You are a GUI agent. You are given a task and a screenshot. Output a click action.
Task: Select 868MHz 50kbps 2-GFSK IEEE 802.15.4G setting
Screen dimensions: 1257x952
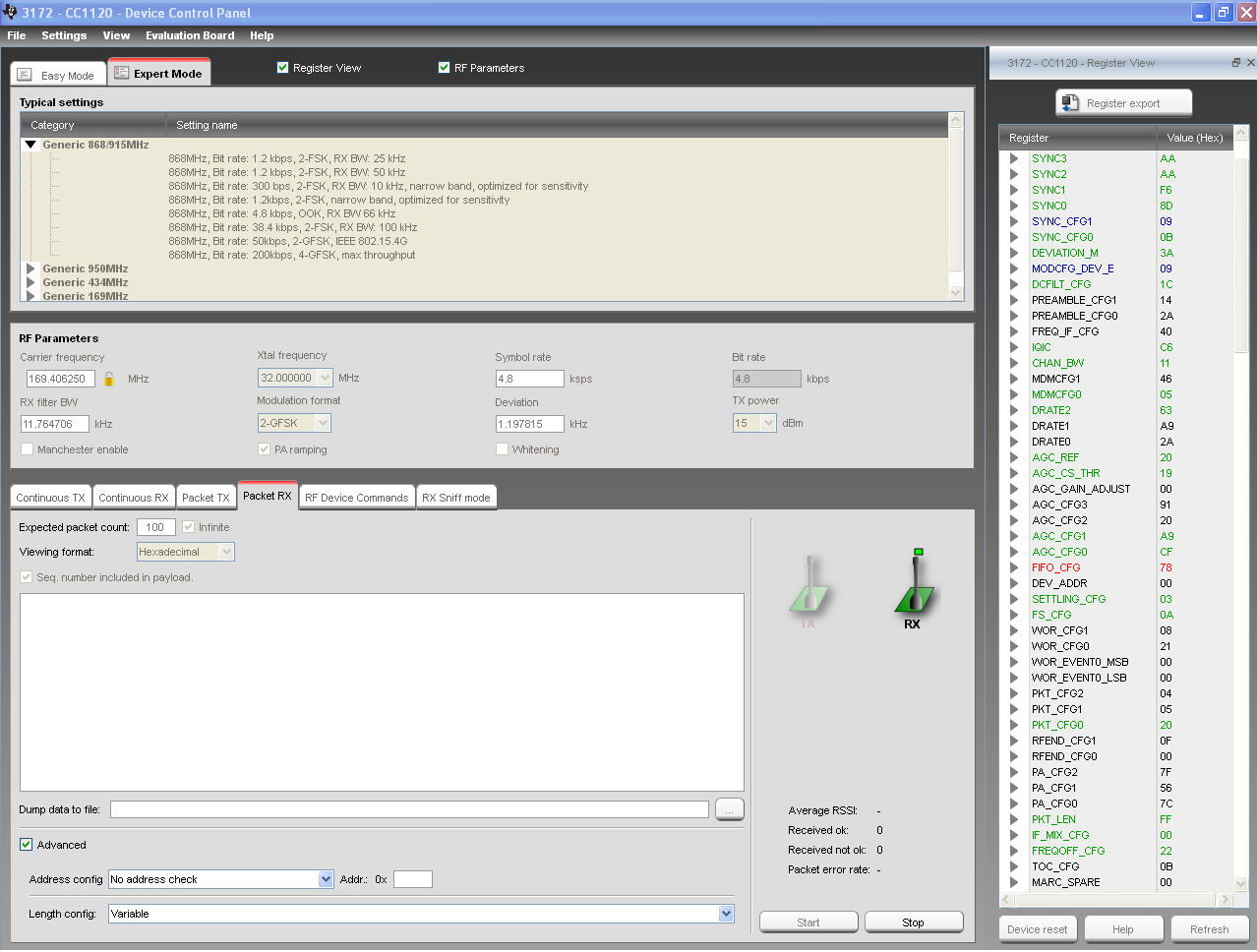coord(287,241)
